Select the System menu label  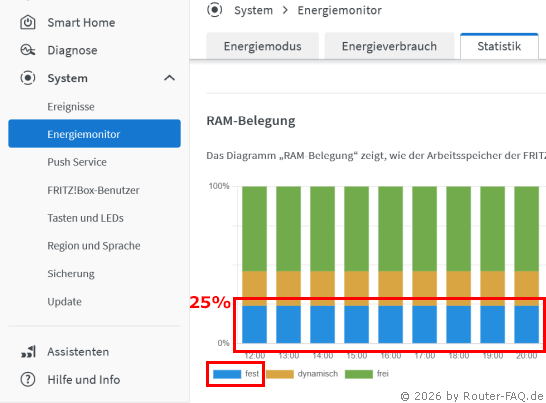coord(68,78)
